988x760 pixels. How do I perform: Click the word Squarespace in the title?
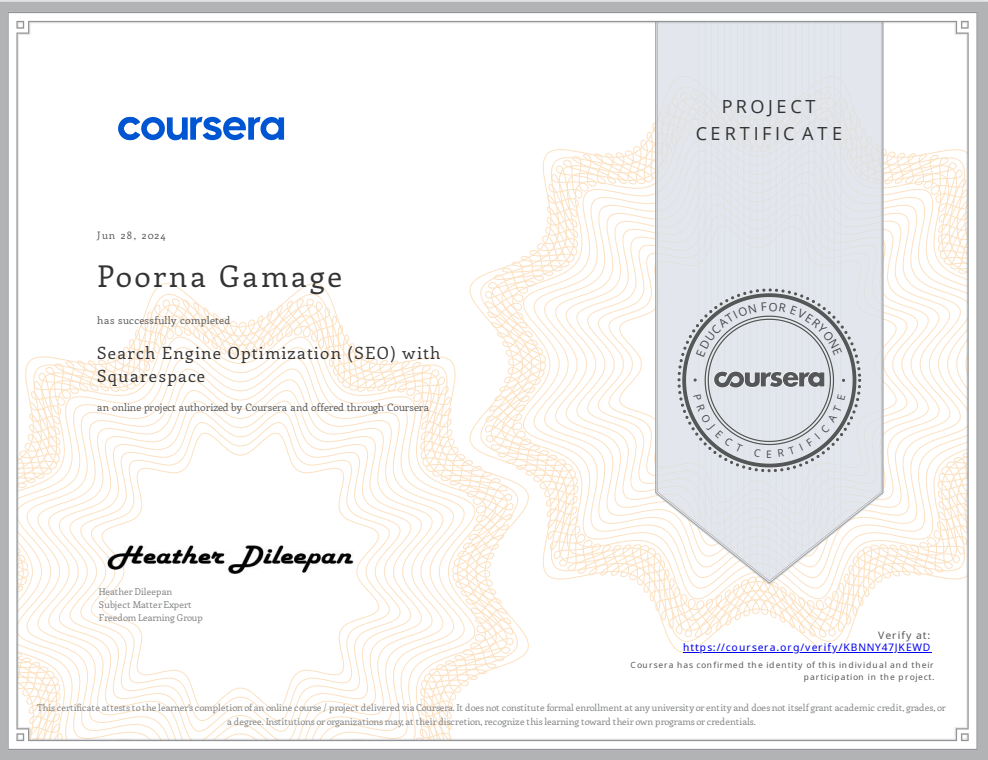151,377
